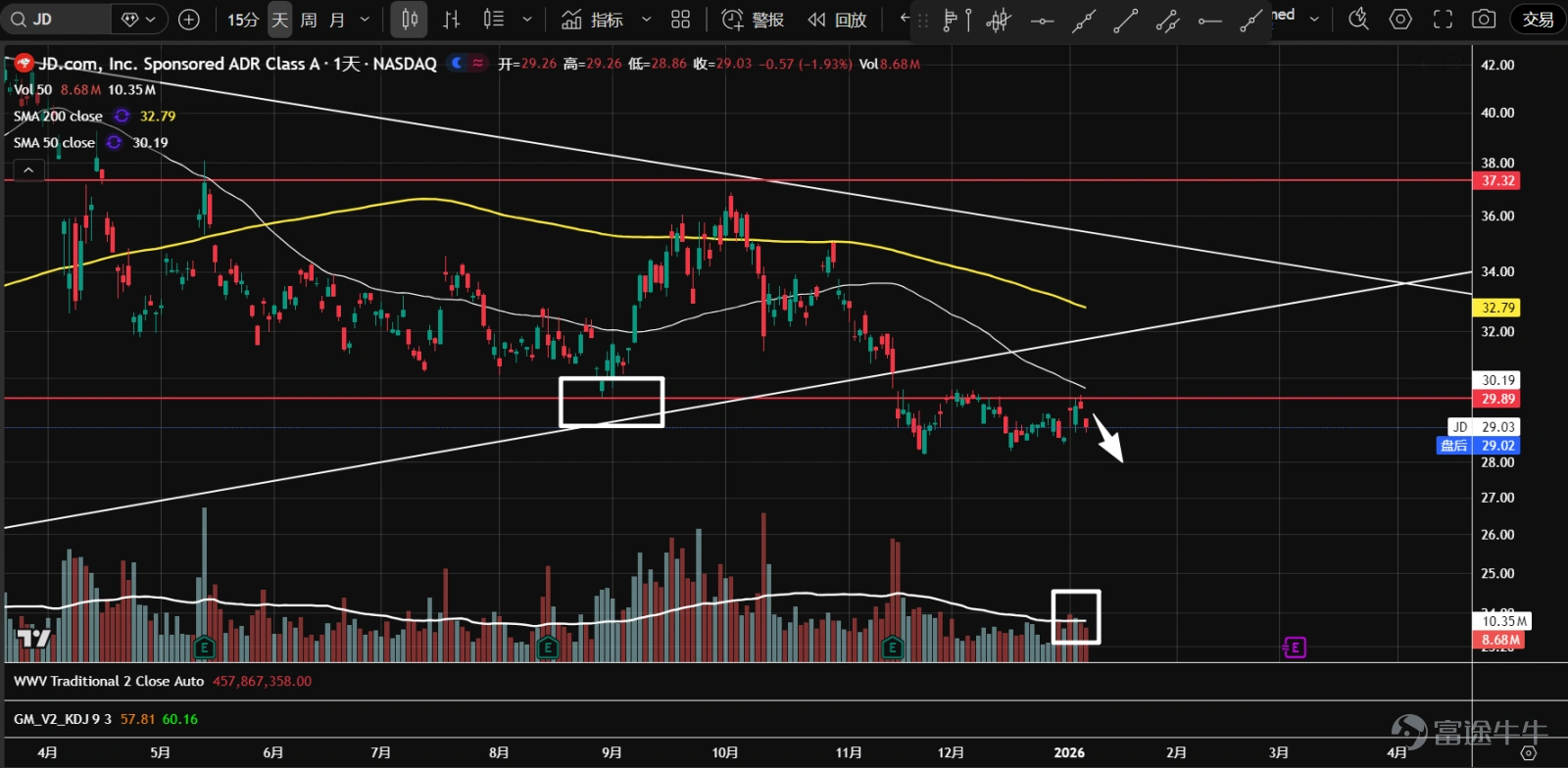Select the bars pattern drawing tool

pos(999,21)
